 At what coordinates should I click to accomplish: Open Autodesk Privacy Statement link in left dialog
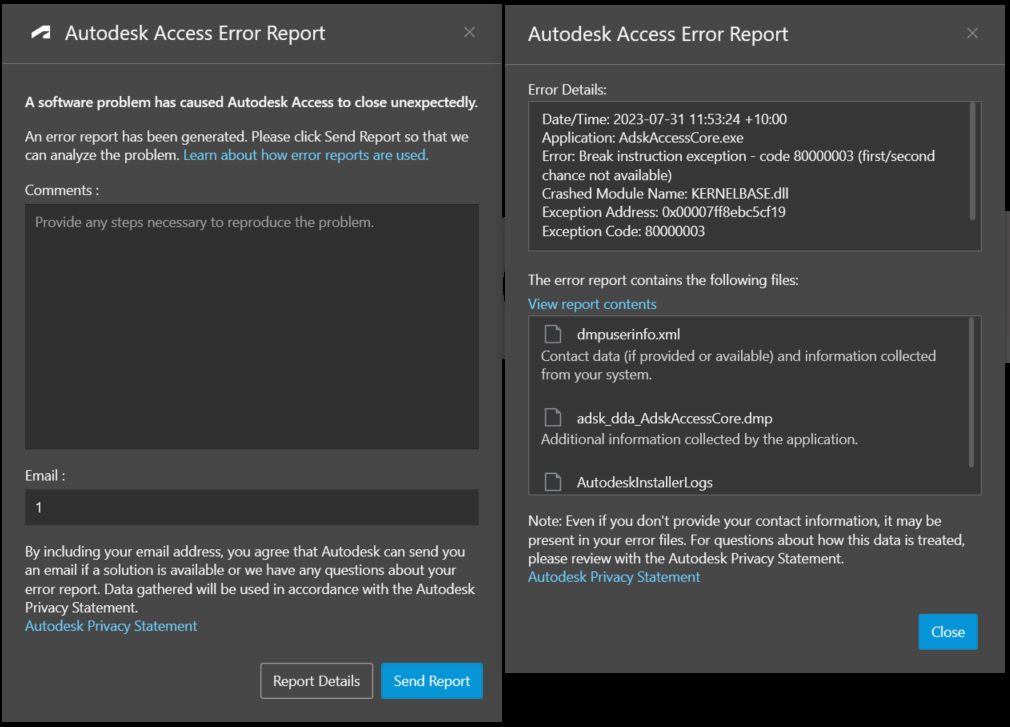[x=111, y=626]
